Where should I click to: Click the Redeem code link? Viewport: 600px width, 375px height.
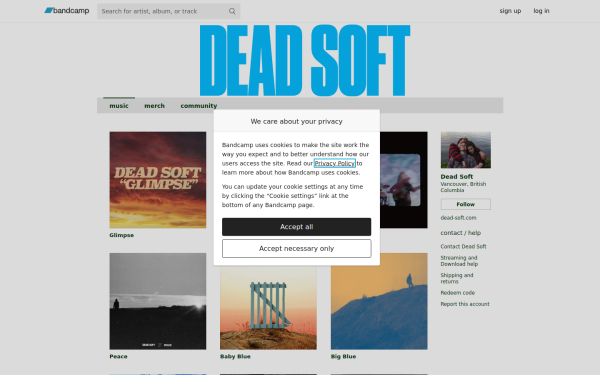458,293
